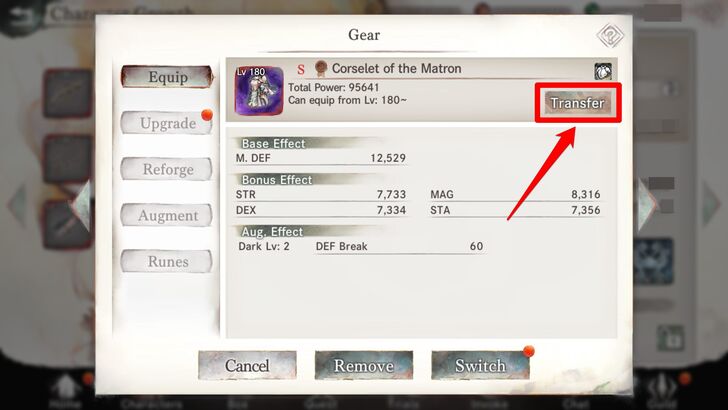
Task: Select the blurred sword gear slot
Action: tap(65, 225)
